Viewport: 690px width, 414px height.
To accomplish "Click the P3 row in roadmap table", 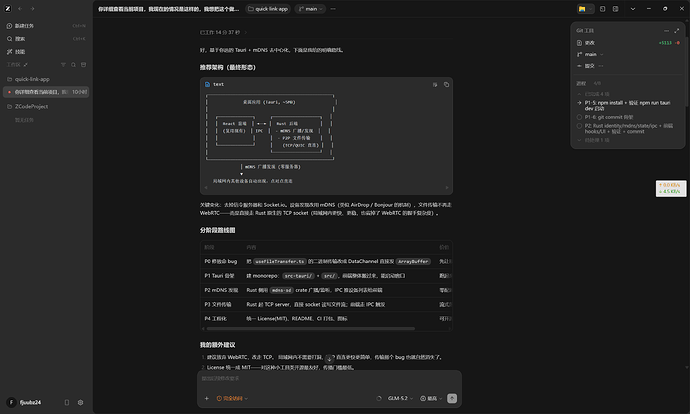I will click(x=327, y=304).
